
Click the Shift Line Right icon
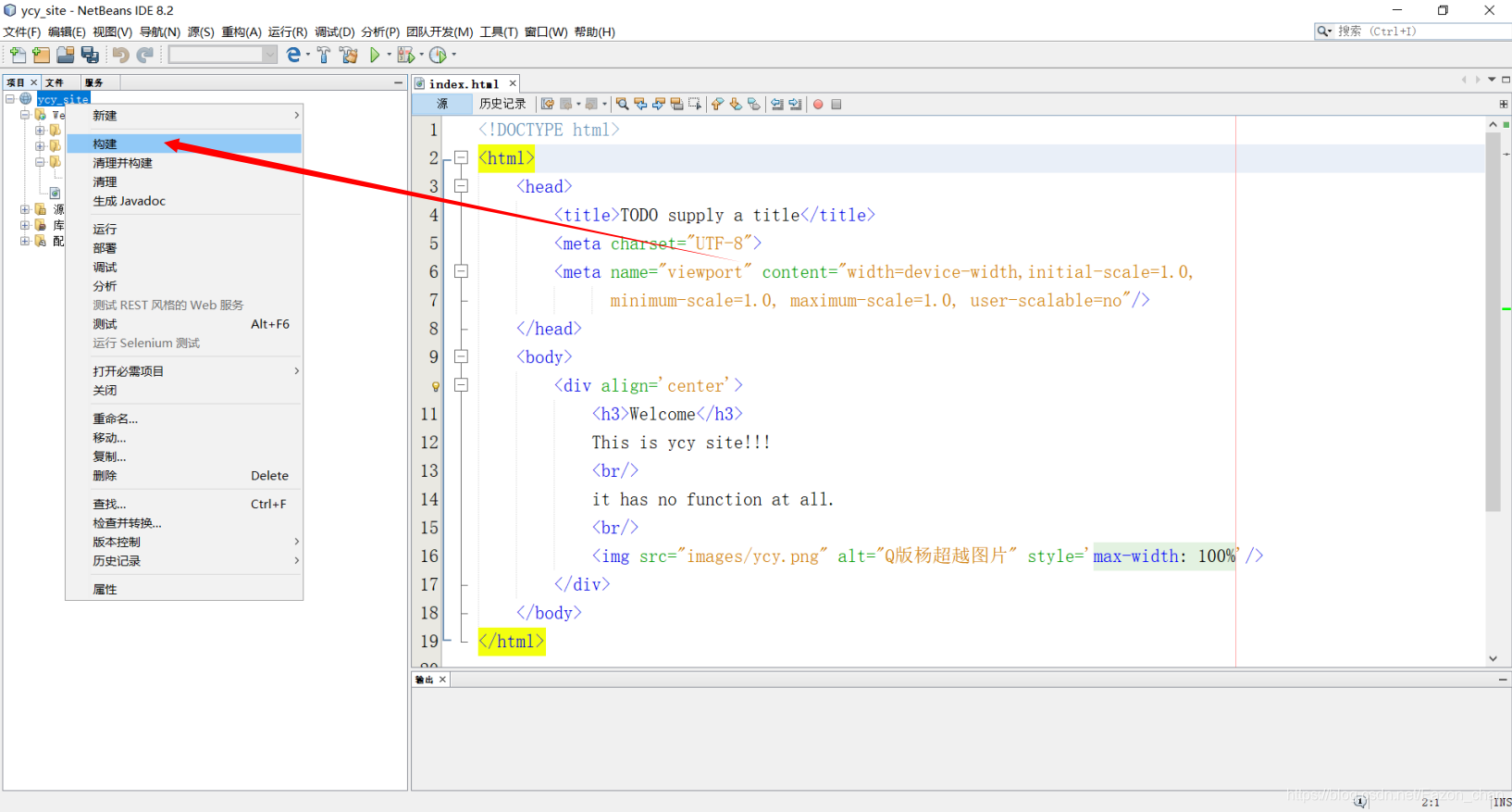click(795, 105)
